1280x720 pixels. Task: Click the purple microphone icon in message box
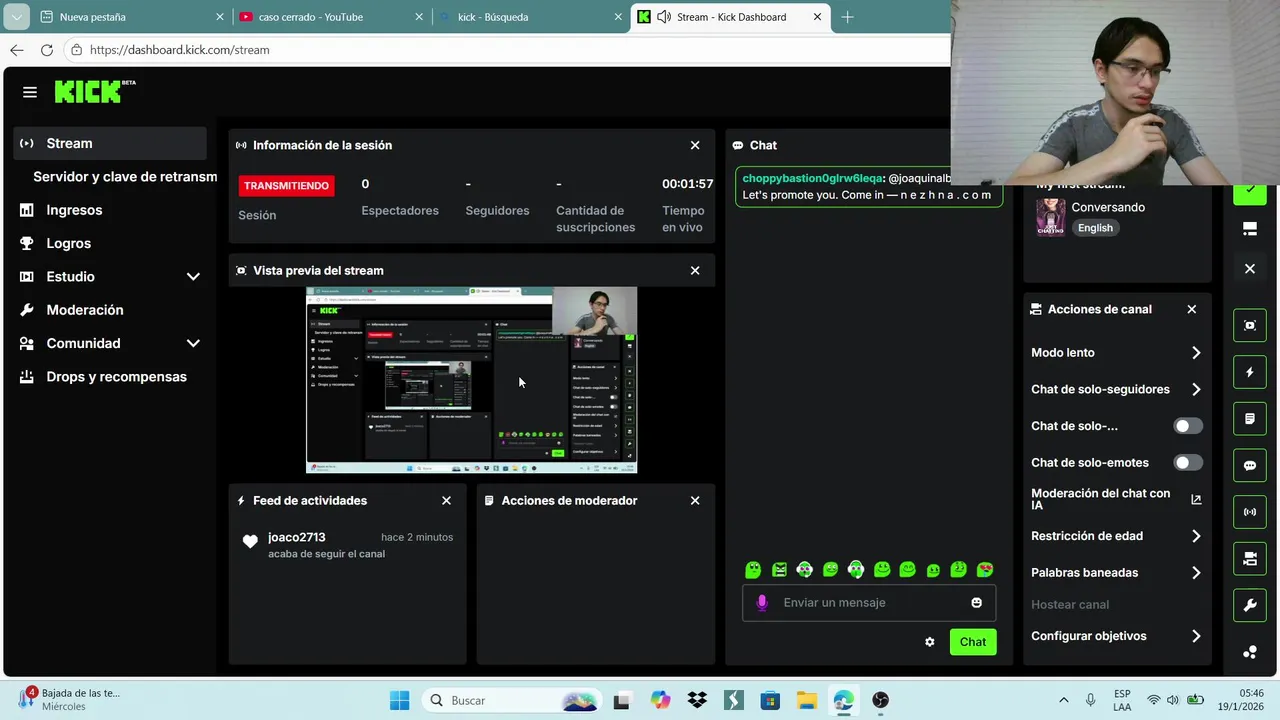762,603
